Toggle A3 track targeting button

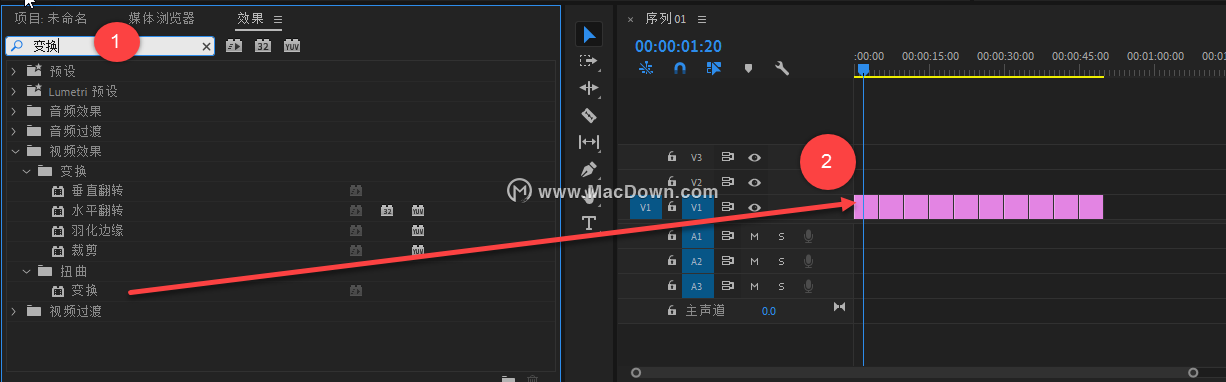697,286
